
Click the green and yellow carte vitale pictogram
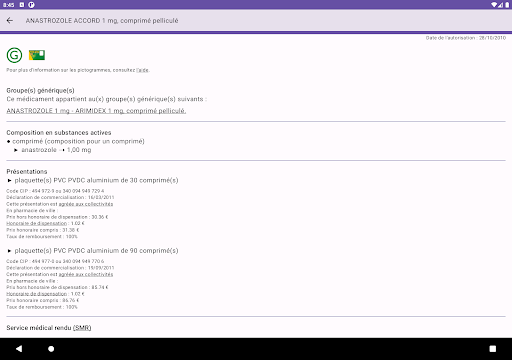(x=37, y=55)
